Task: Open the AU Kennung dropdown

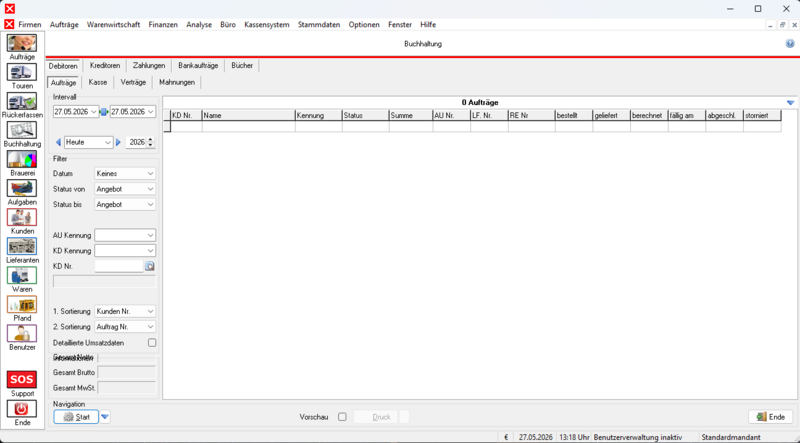Action: 151,235
